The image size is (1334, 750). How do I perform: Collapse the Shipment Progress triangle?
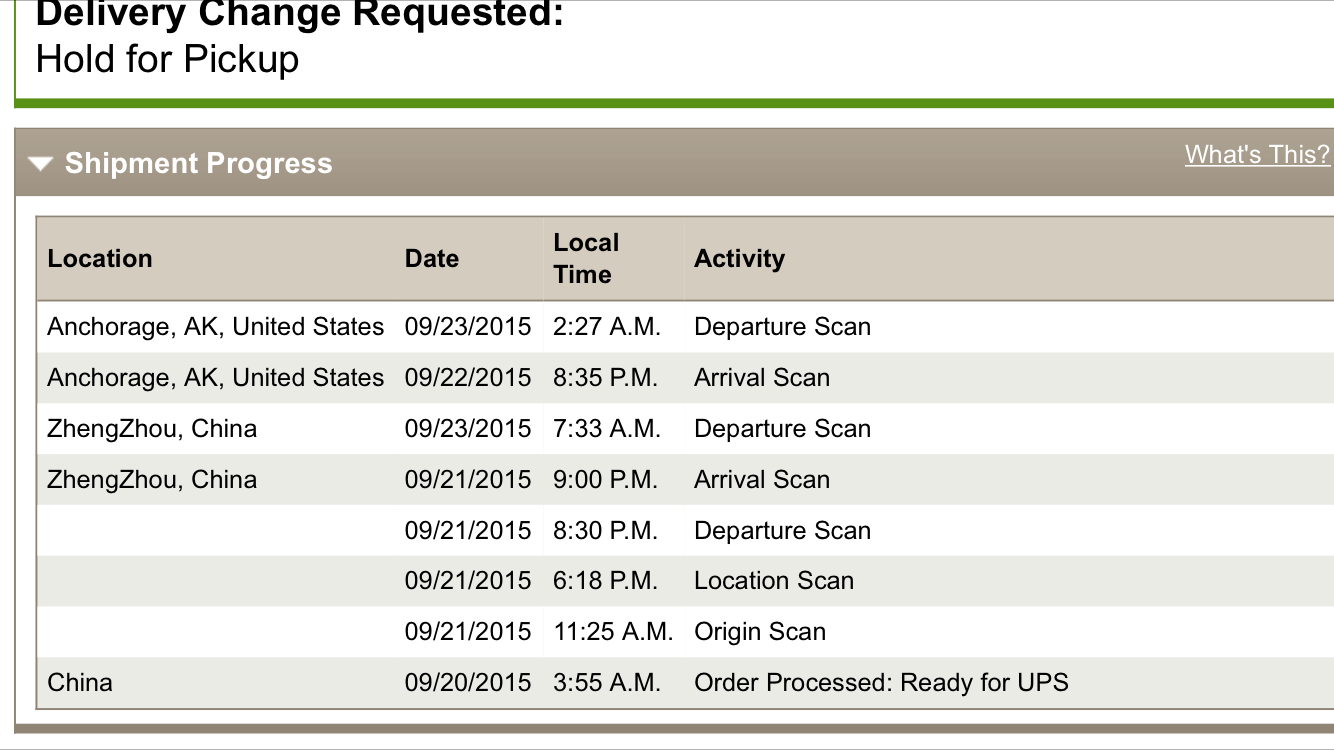click(x=40, y=164)
